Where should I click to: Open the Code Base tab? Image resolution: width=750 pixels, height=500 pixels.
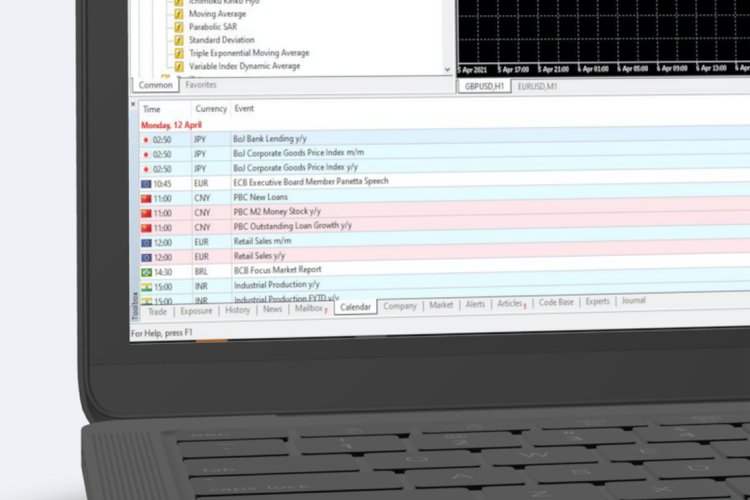point(556,302)
